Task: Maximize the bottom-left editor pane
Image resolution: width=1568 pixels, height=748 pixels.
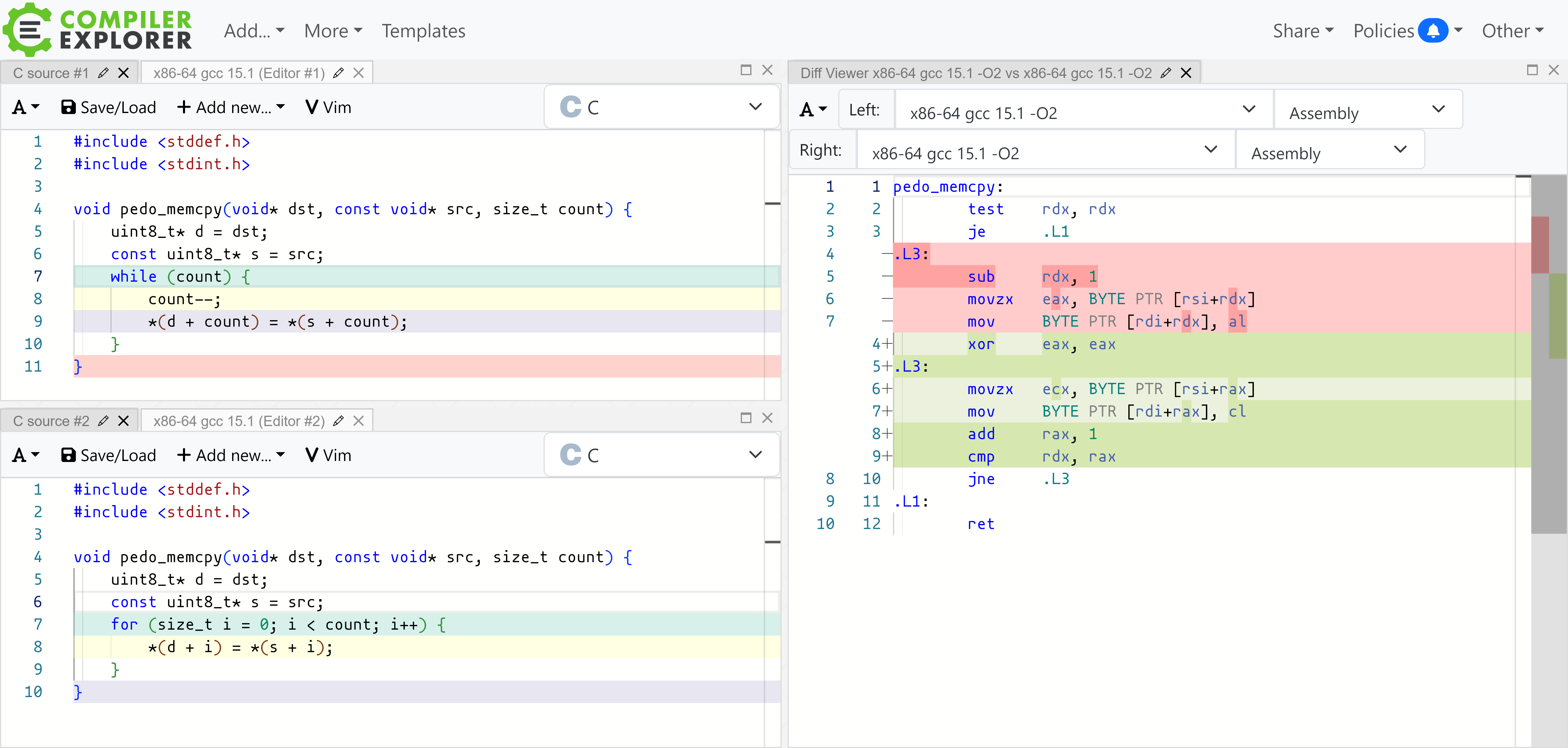Action: [746, 418]
